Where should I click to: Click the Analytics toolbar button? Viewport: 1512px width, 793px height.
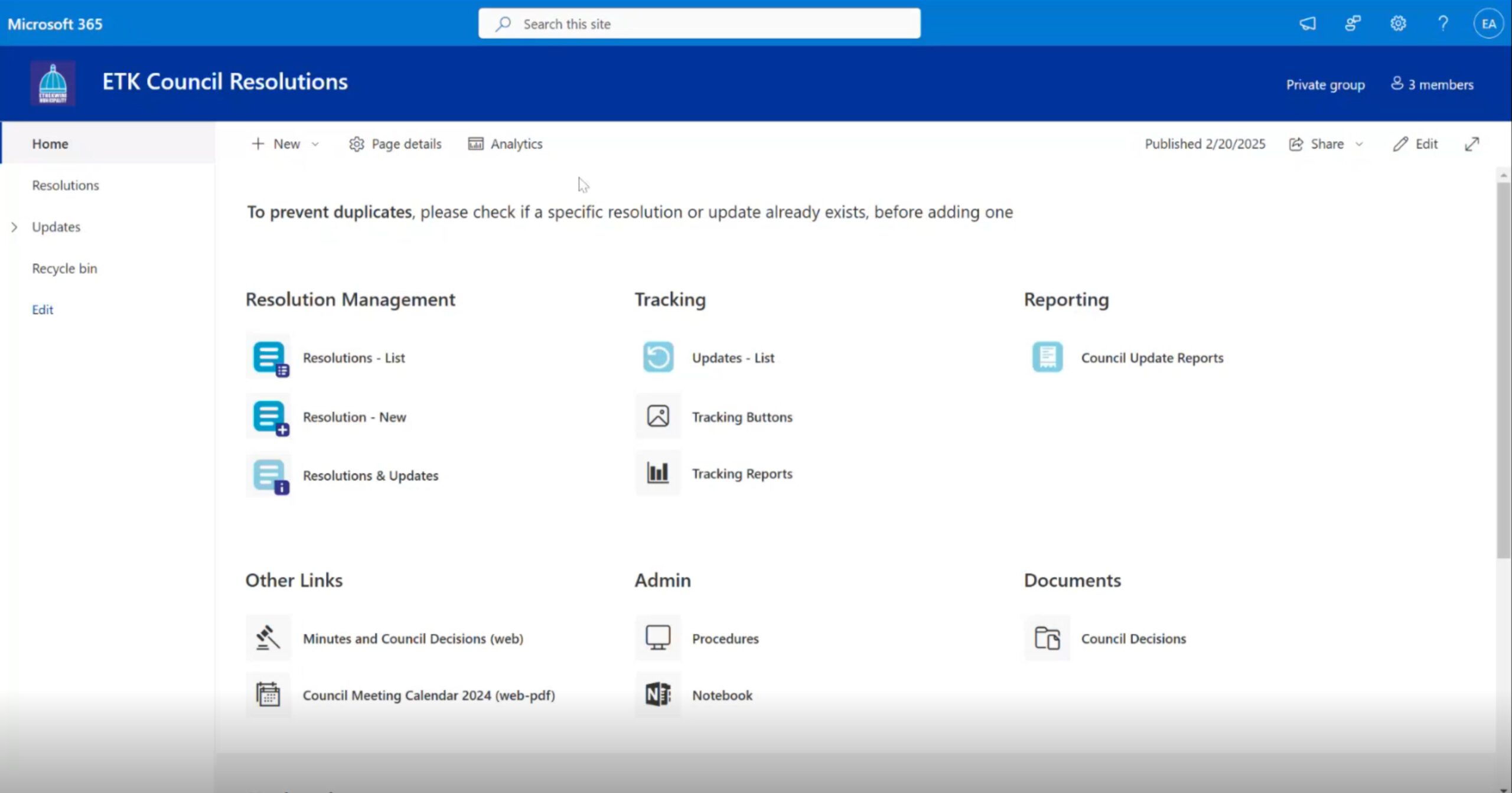coord(506,144)
